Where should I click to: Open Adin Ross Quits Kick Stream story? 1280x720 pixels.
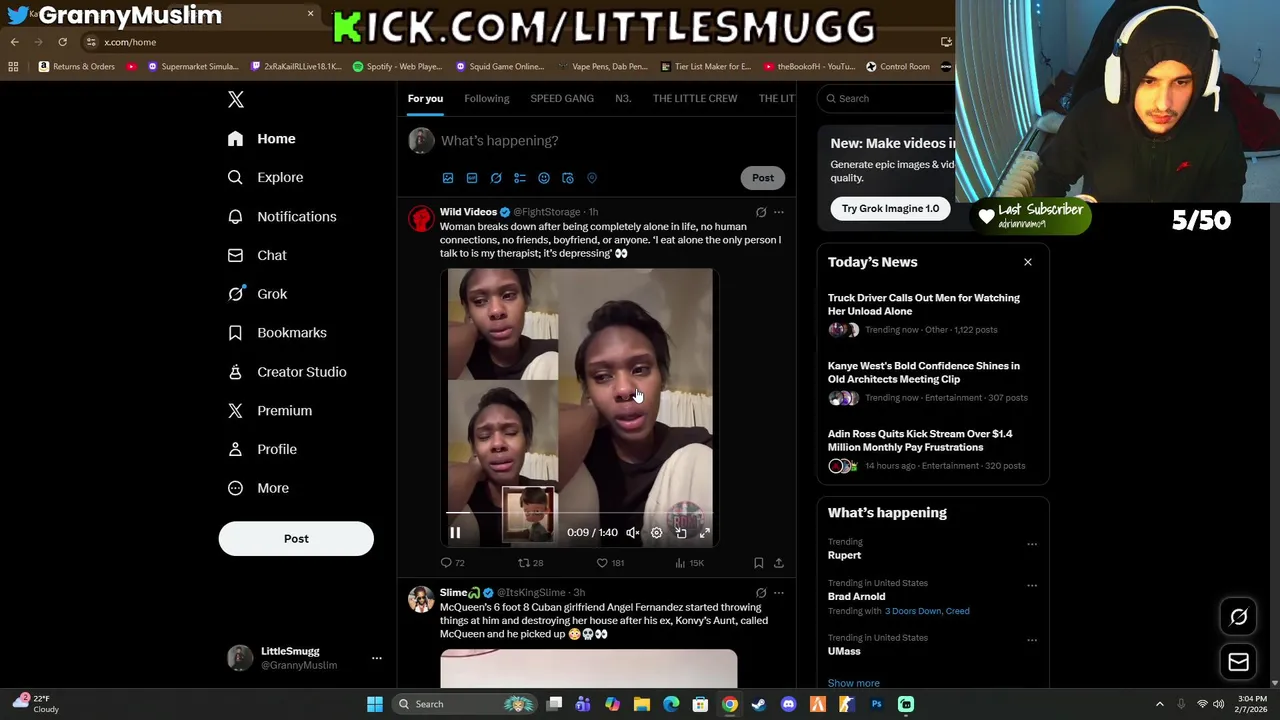click(x=920, y=441)
